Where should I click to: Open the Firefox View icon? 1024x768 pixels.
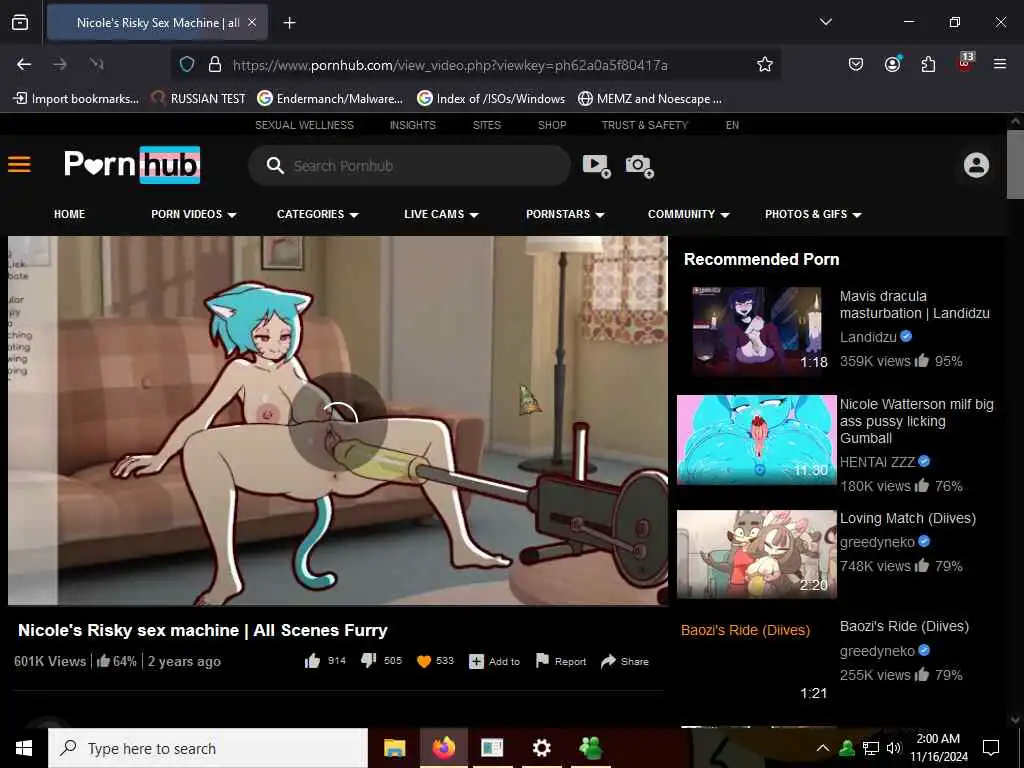point(20,22)
